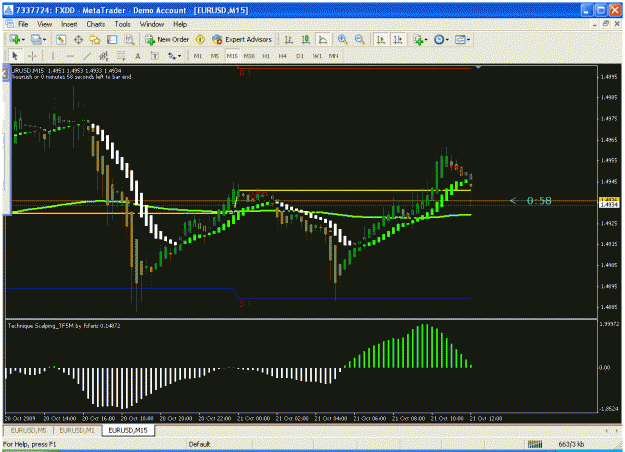Switch to bar chart icon
This screenshot has height=452, width=625.
click(x=289, y=39)
